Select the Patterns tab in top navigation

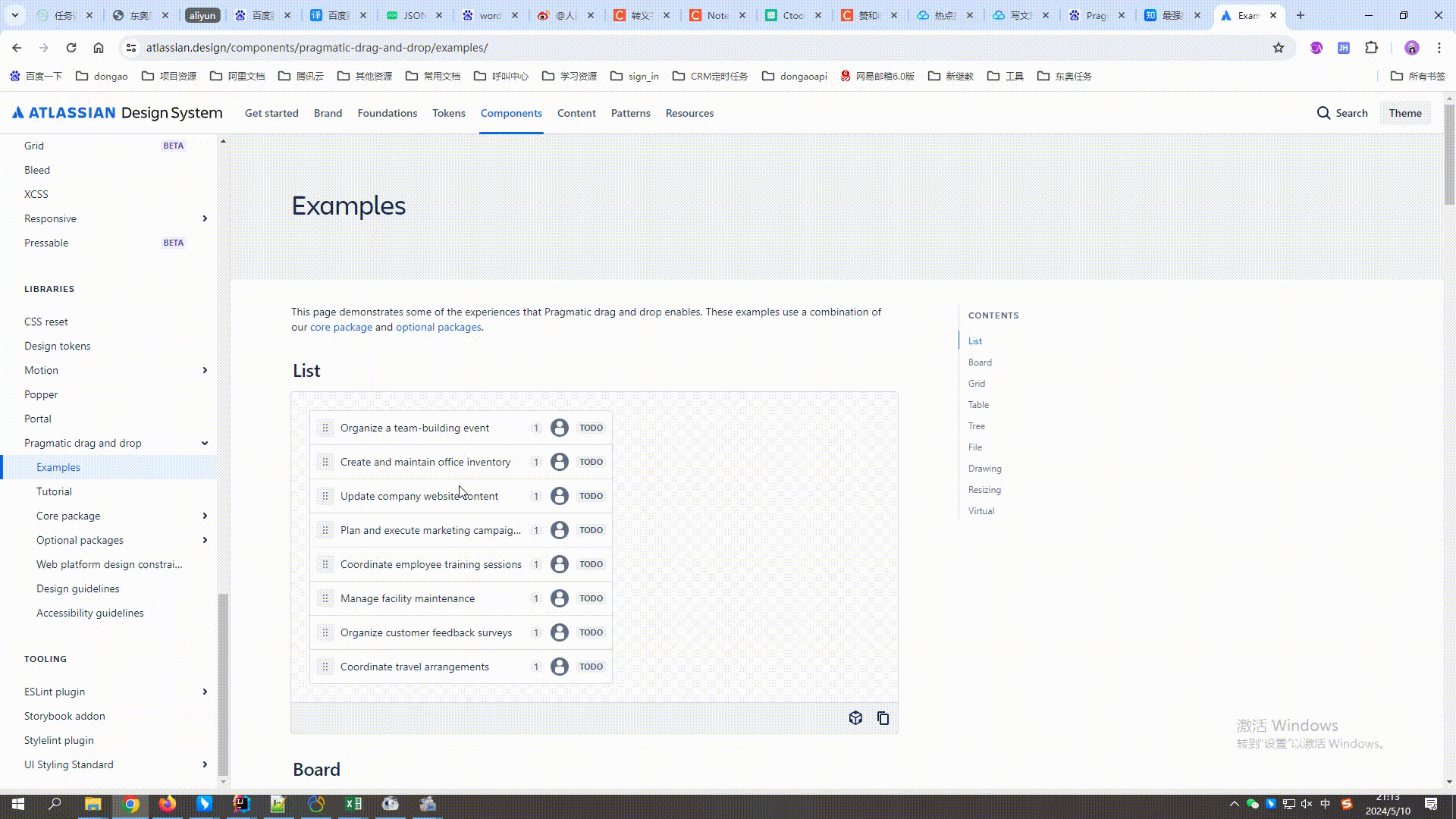(x=631, y=113)
